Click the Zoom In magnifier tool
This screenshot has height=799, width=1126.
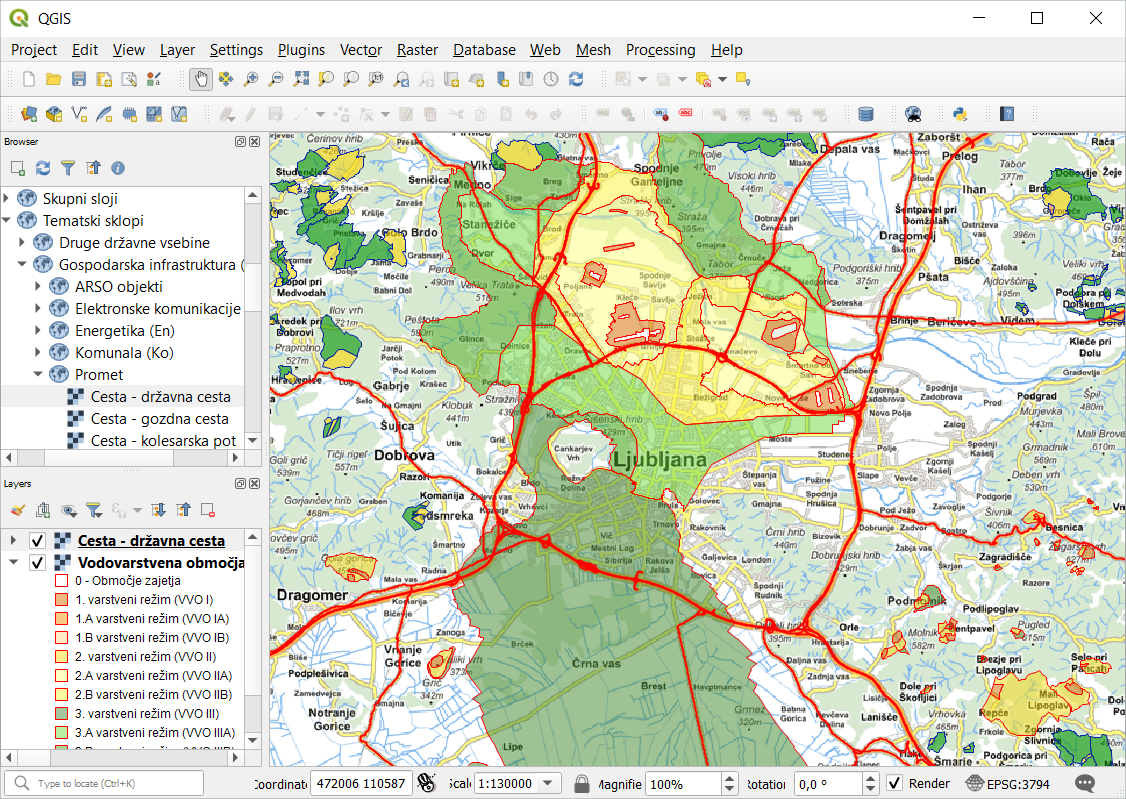pyautogui.click(x=251, y=79)
